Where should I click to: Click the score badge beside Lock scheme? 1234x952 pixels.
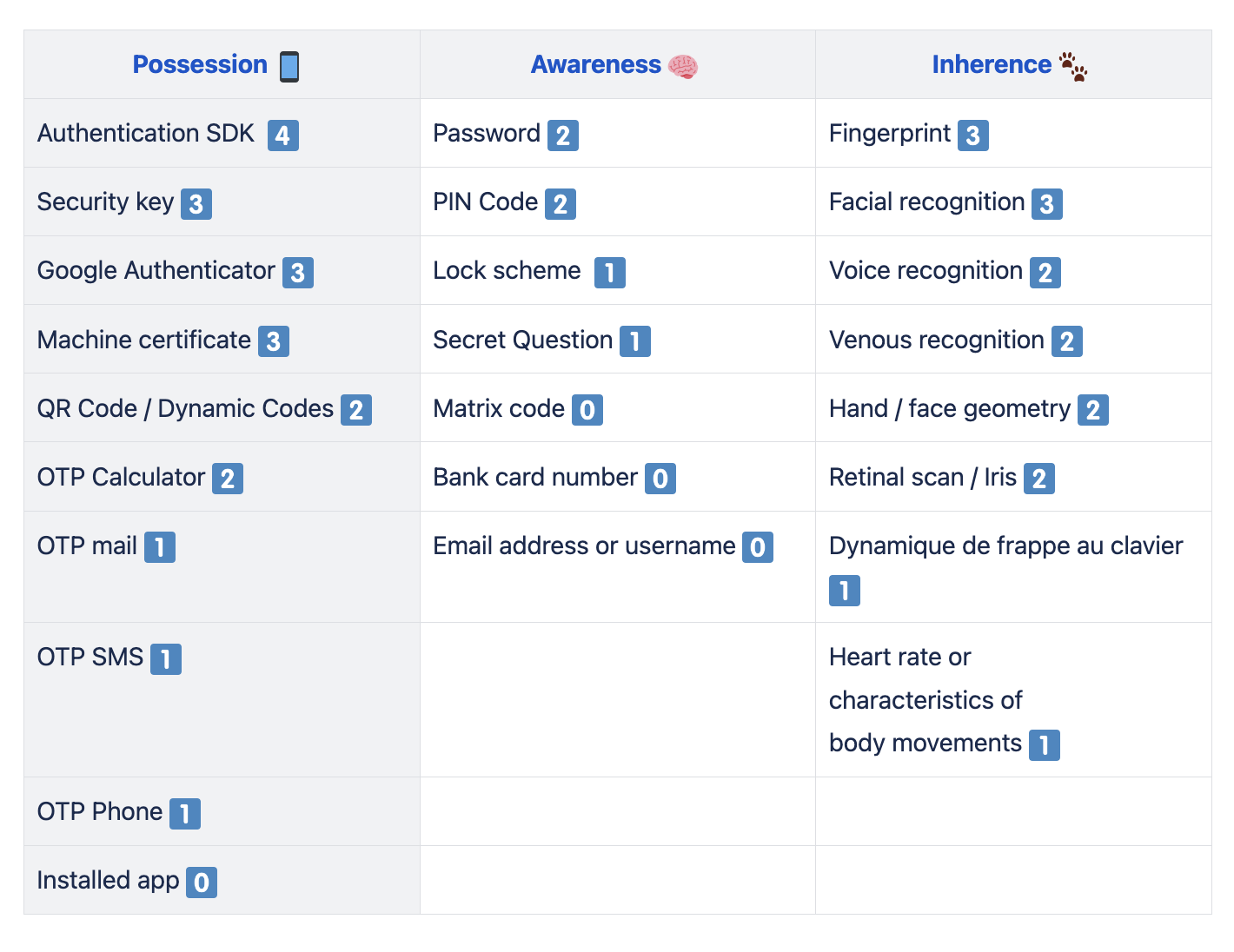click(x=610, y=273)
